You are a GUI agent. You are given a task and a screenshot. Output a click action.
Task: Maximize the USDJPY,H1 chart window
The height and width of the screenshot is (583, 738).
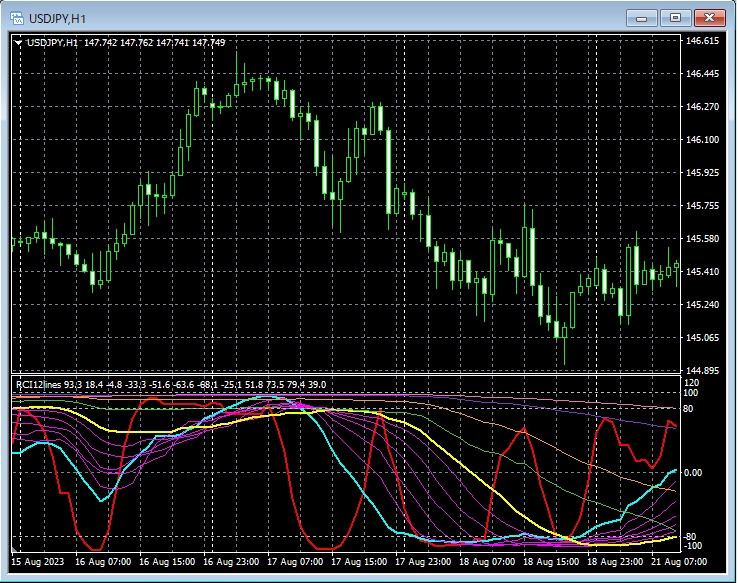click(x=676, y=18)
